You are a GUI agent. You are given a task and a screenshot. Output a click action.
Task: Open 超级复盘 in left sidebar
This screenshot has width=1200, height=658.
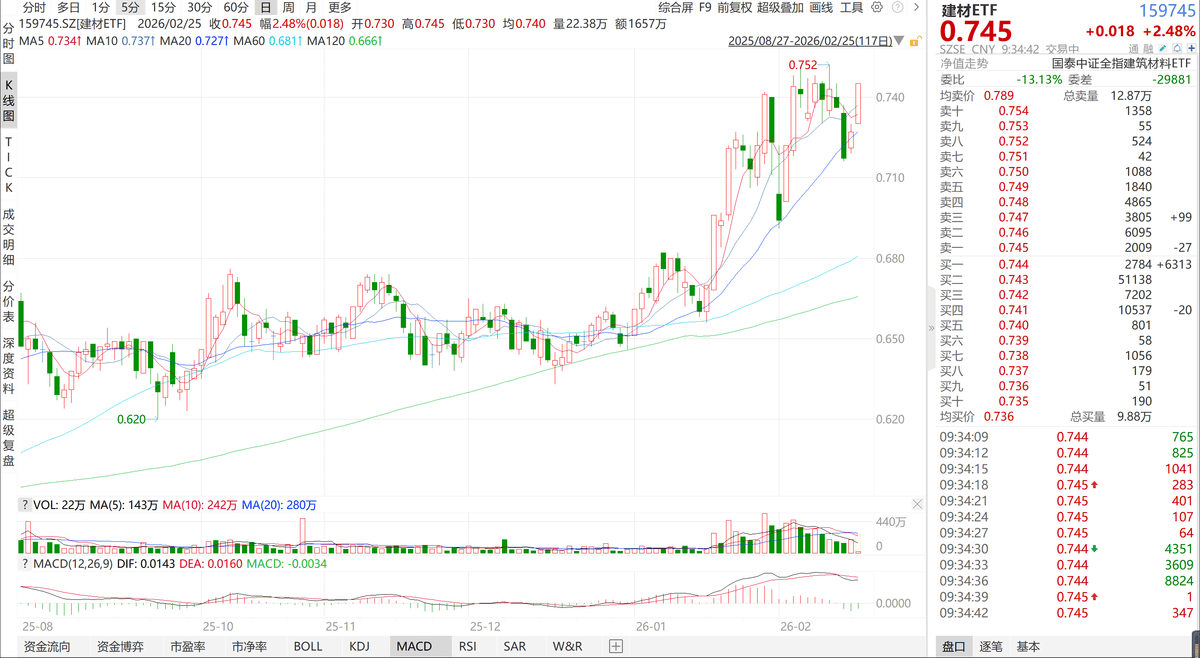[9, 437]
